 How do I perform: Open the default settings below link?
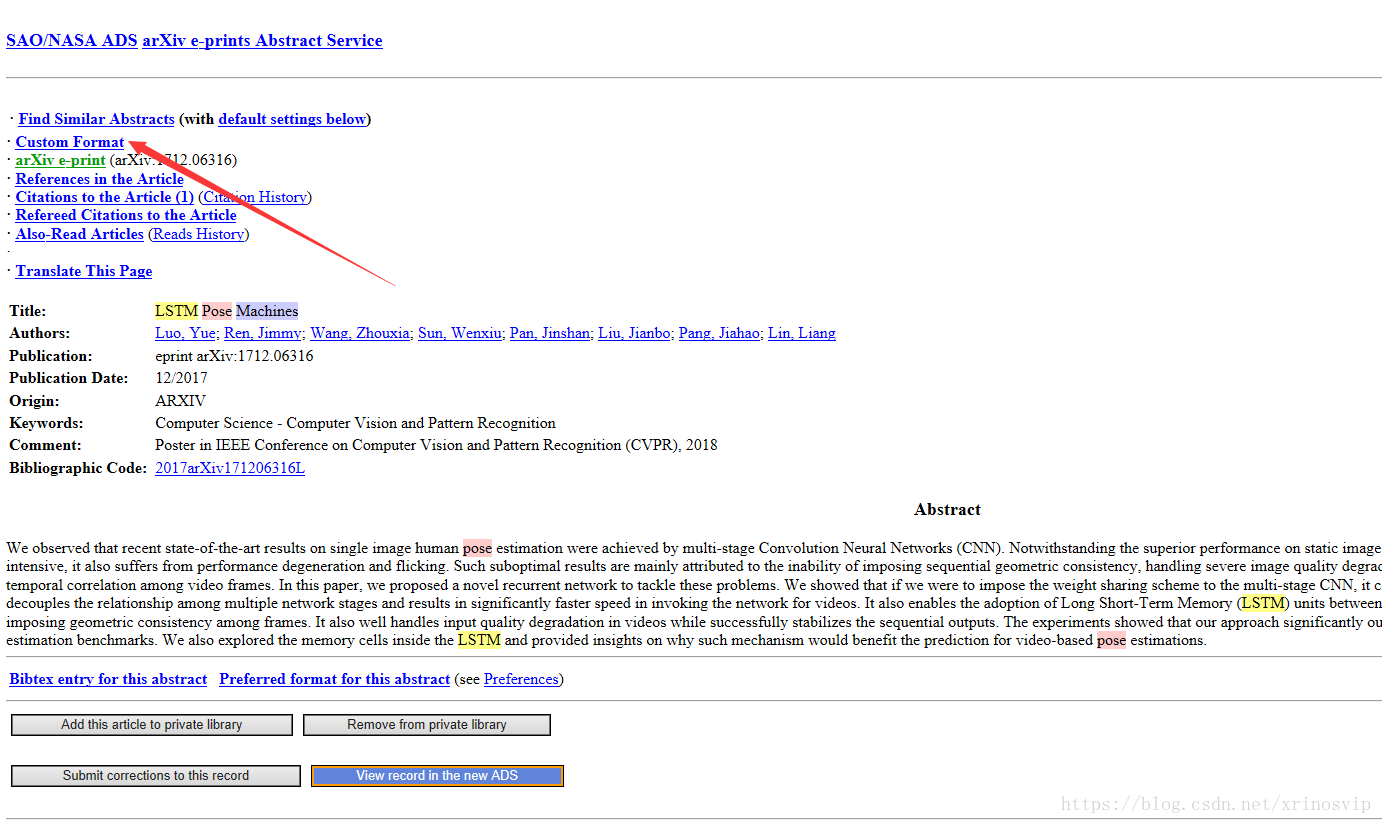point(292,119)
